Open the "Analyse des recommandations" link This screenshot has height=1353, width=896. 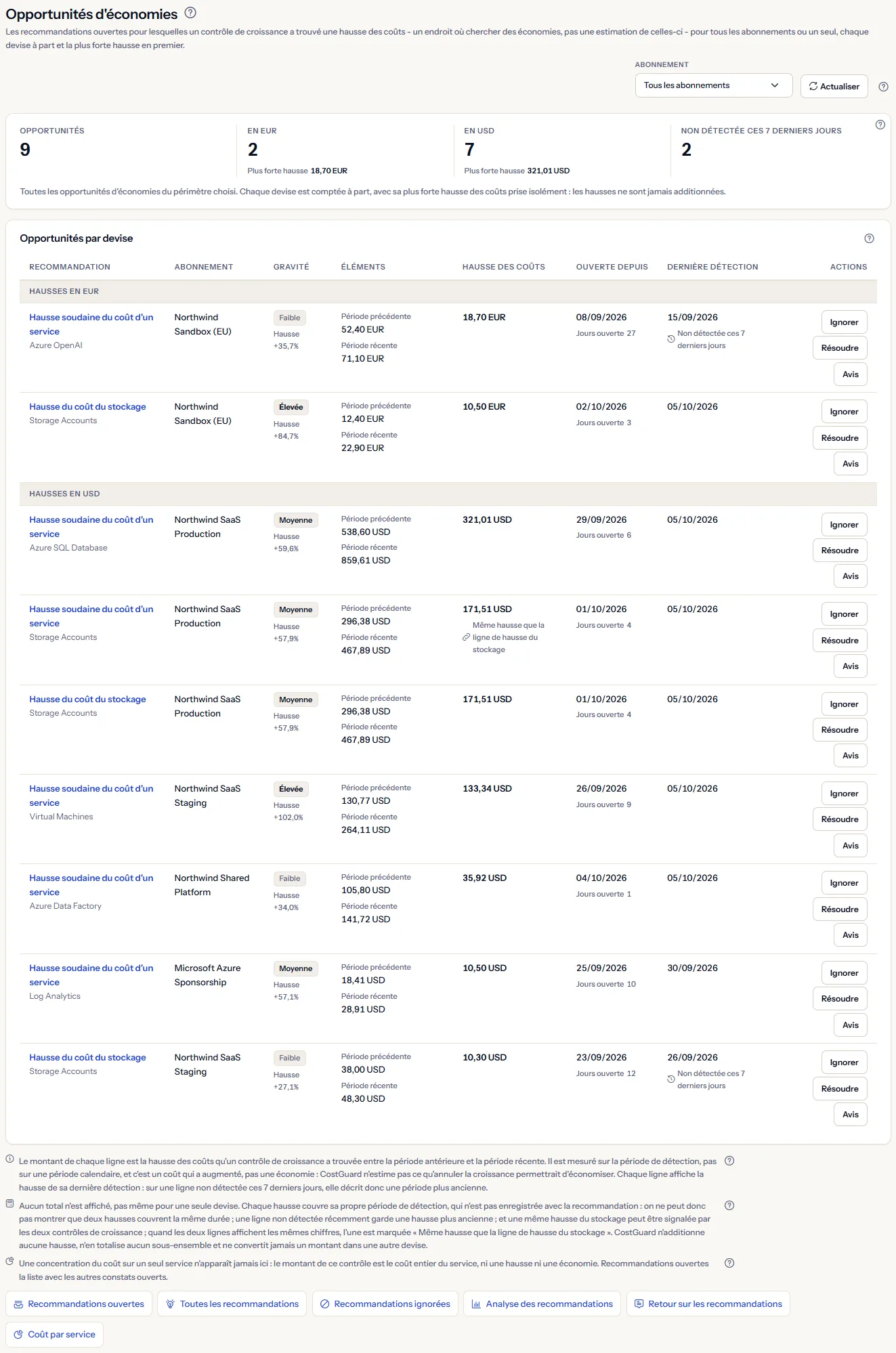tap(542, 1304)
